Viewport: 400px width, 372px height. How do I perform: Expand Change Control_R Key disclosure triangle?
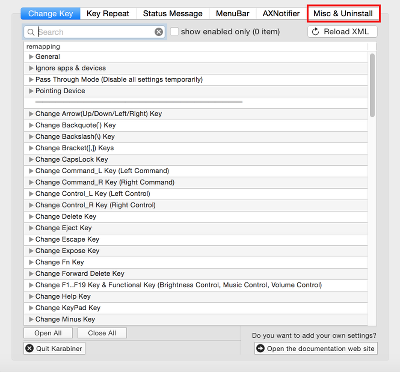31,205
